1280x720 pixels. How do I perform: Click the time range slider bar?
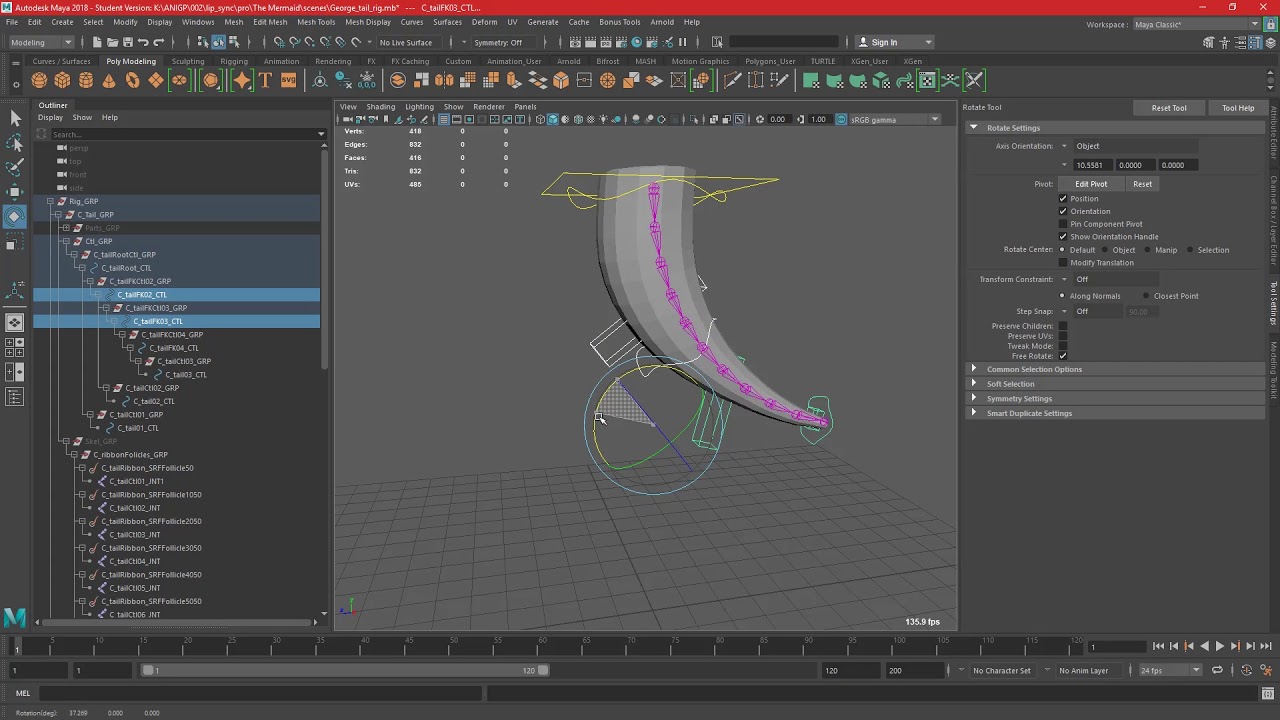[x=346, y=670]
